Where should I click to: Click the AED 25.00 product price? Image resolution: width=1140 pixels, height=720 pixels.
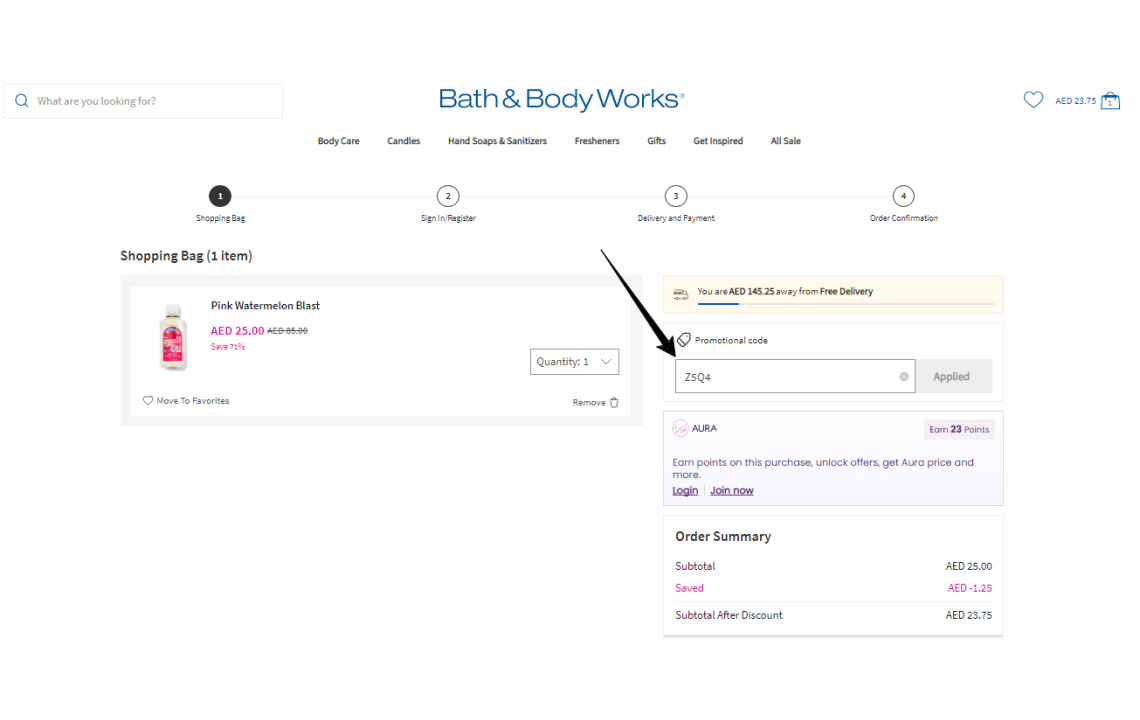click(x=238, y=331)
